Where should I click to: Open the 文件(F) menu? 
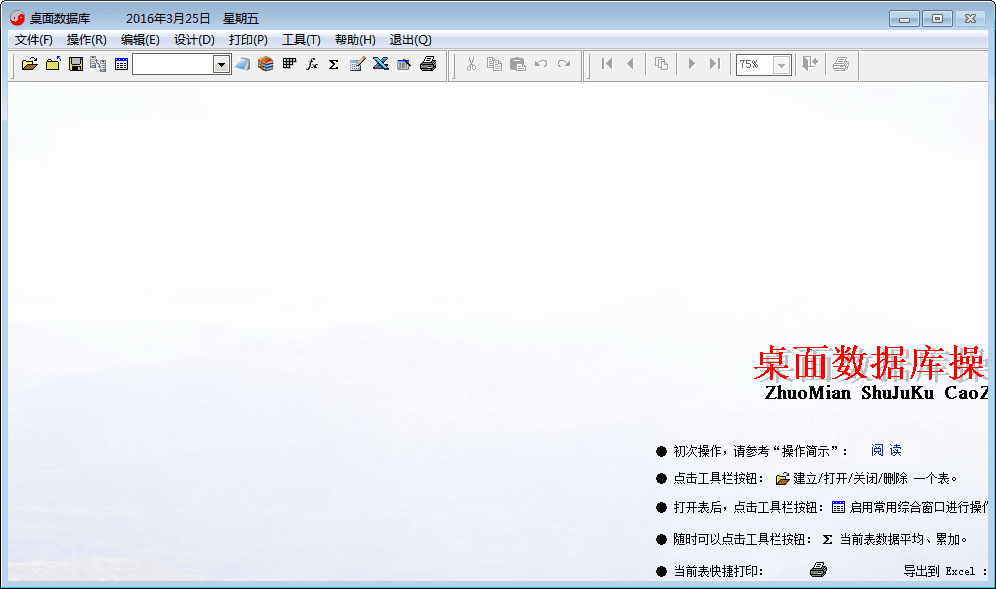pyautogui.click(x=33, y=40)
